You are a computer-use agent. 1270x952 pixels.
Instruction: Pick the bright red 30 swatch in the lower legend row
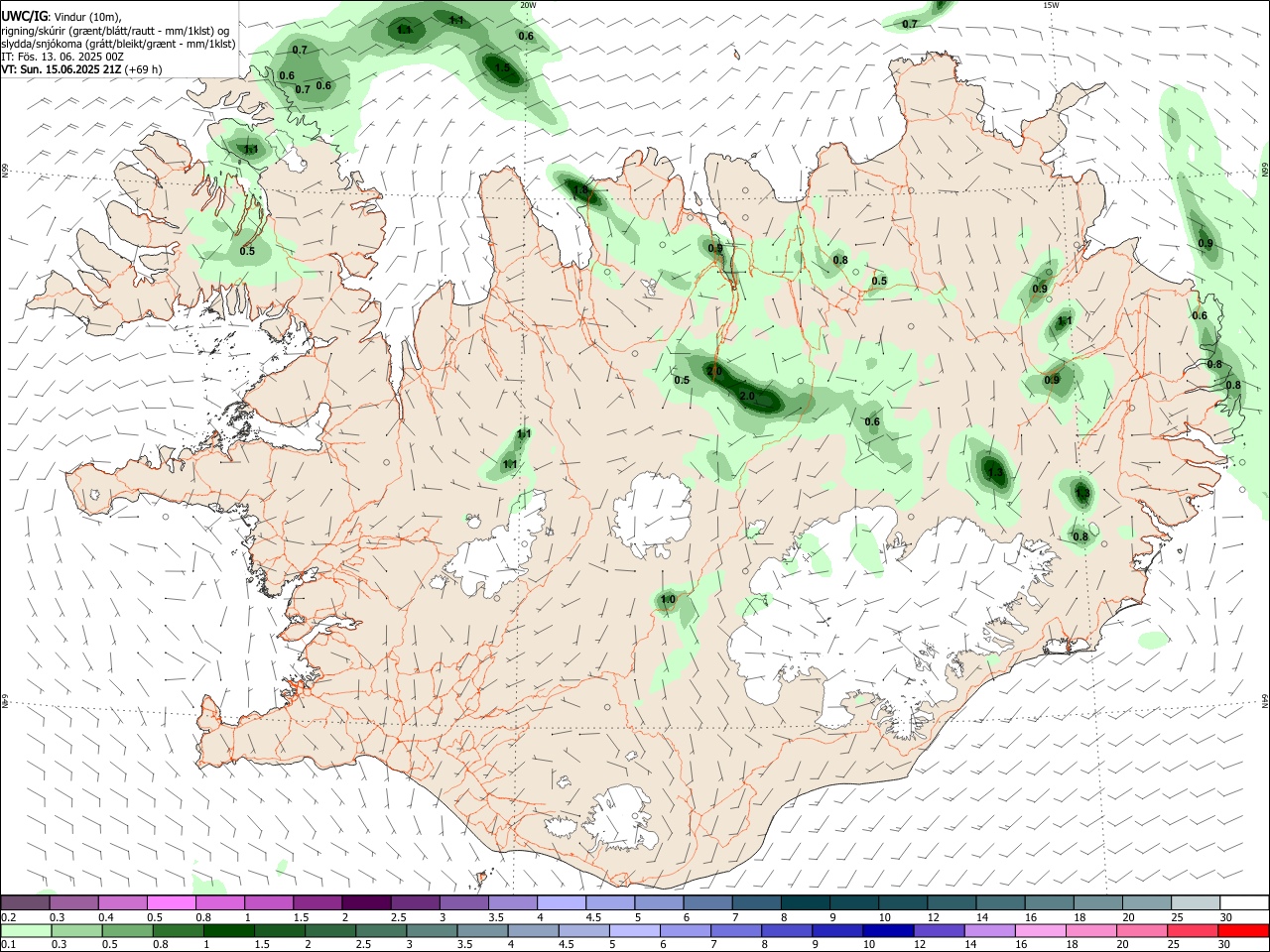click(1243, 931)
